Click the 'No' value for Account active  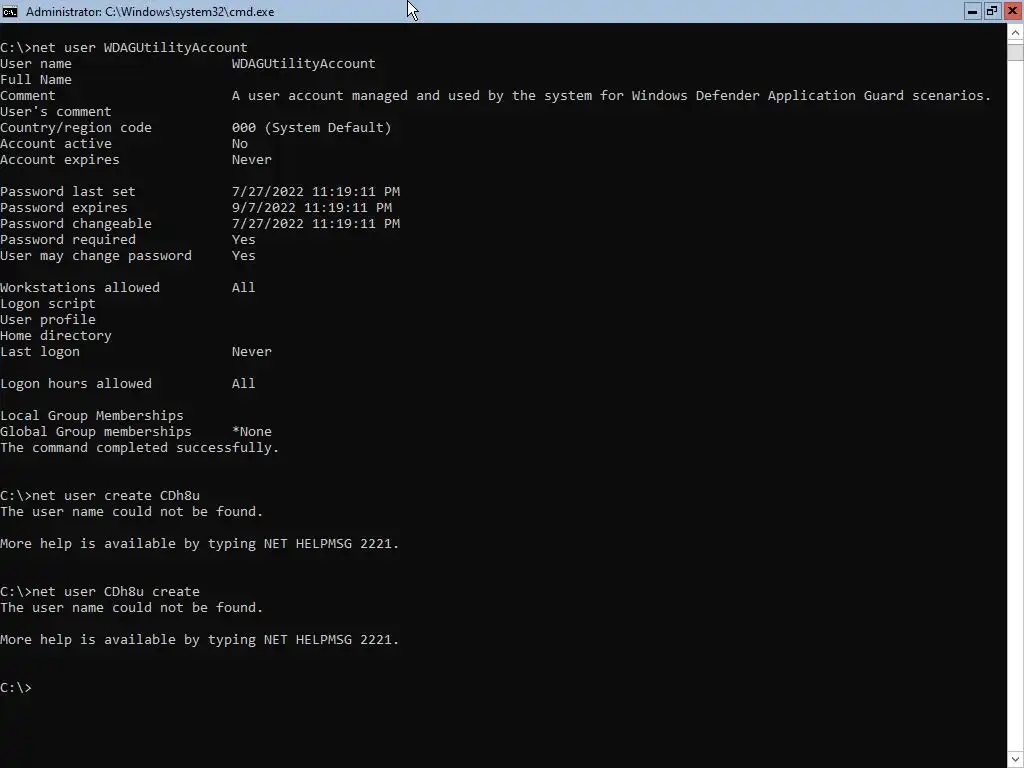click(240, 144)
